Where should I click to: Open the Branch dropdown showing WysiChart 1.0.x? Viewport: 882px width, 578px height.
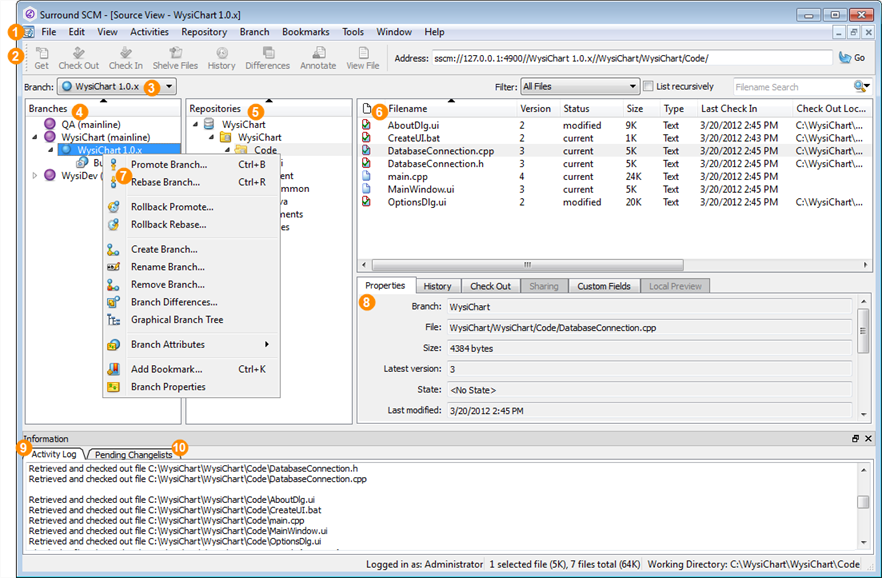116,87
